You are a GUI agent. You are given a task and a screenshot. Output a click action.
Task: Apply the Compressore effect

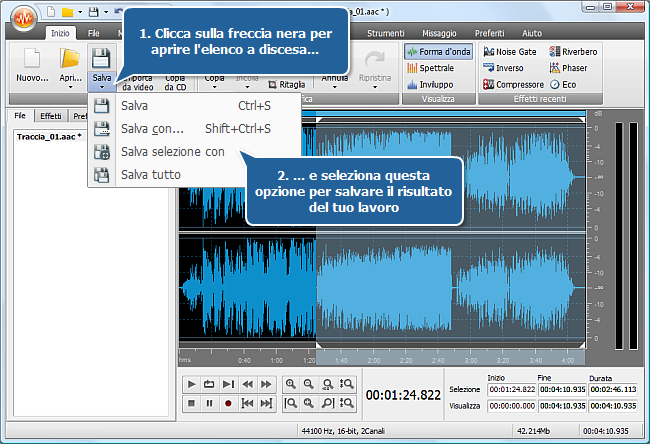click(513, 85)
